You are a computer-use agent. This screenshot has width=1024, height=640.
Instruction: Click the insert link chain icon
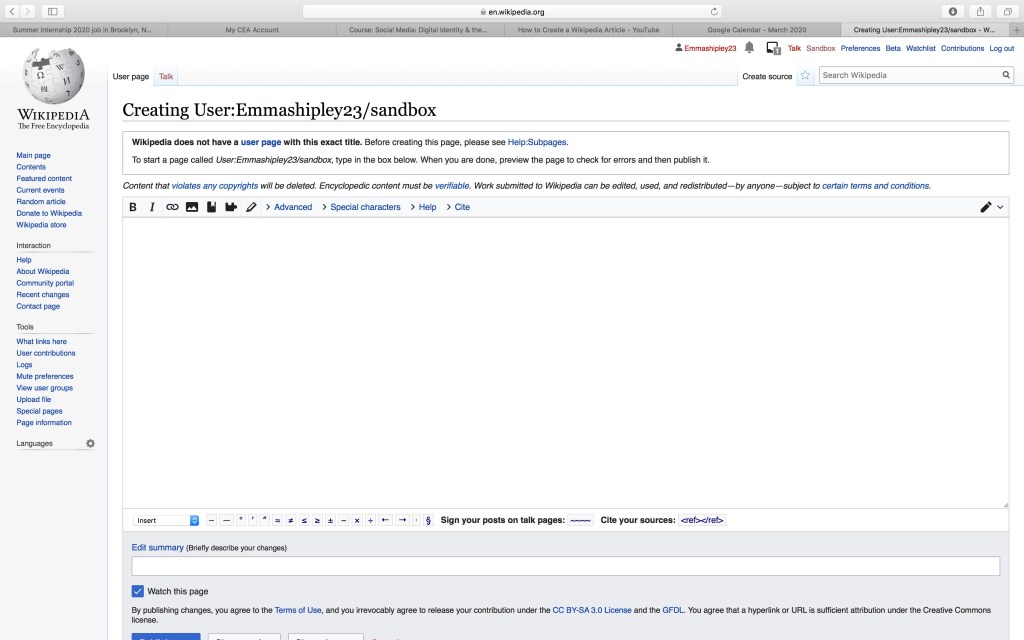tap(172, 207)
